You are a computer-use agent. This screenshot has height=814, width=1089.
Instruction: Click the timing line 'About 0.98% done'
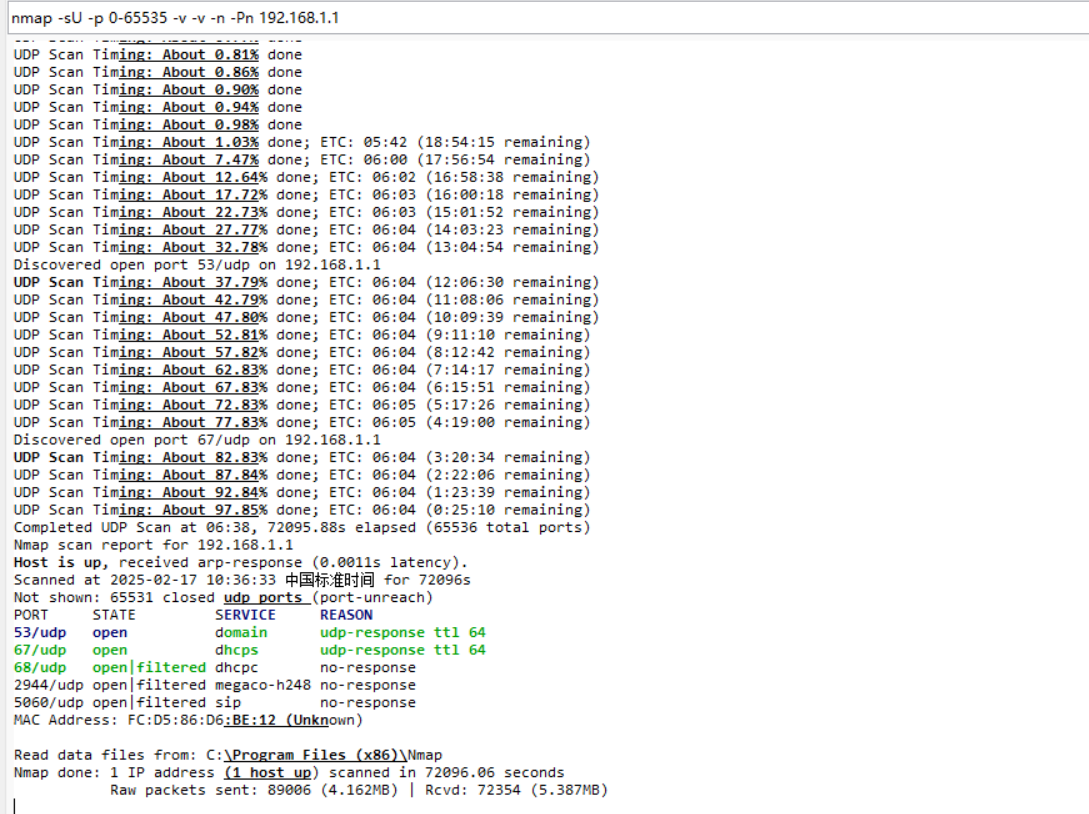tap(158, 124)
